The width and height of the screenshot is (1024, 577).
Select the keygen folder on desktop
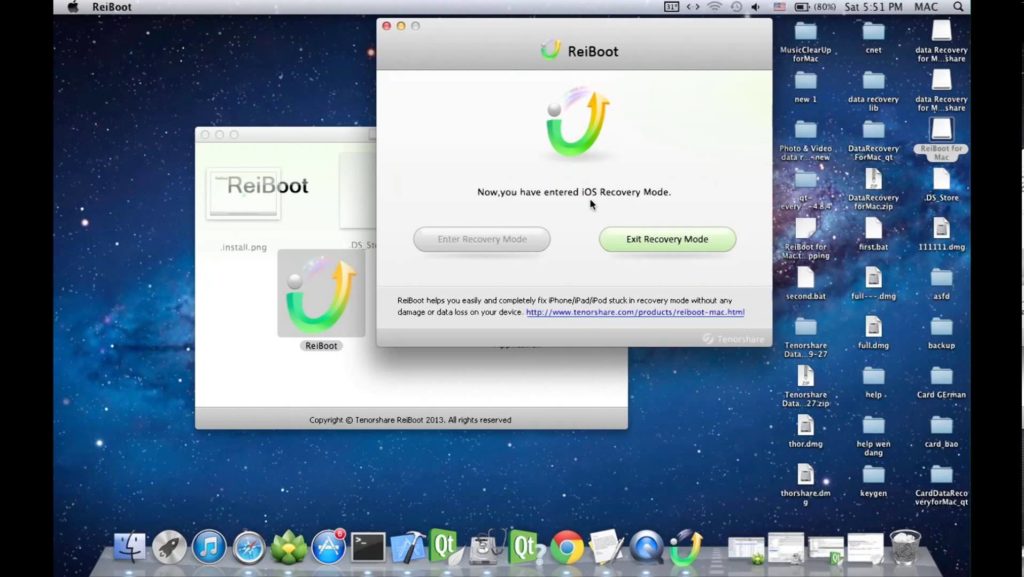pyautogui.click(x=873, y=480)
